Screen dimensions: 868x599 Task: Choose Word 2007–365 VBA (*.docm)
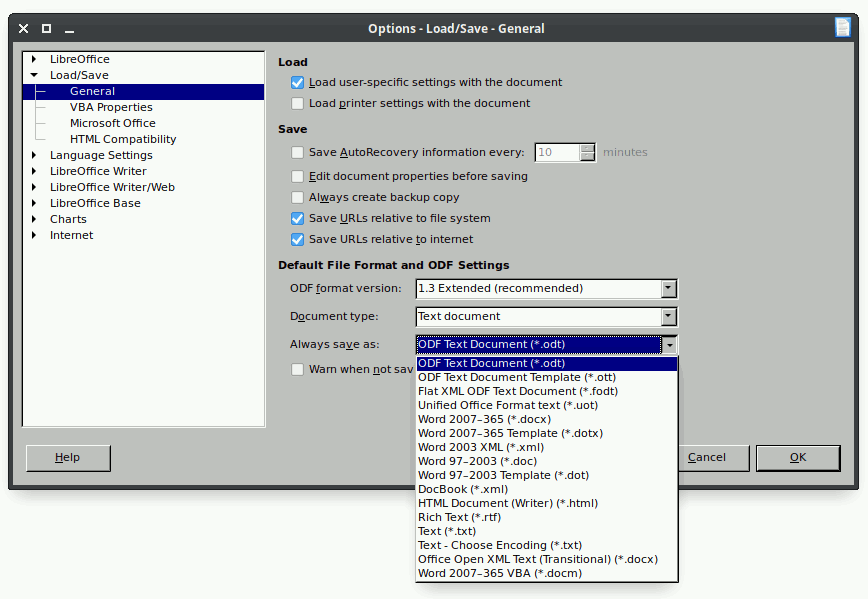pos(546,574)
